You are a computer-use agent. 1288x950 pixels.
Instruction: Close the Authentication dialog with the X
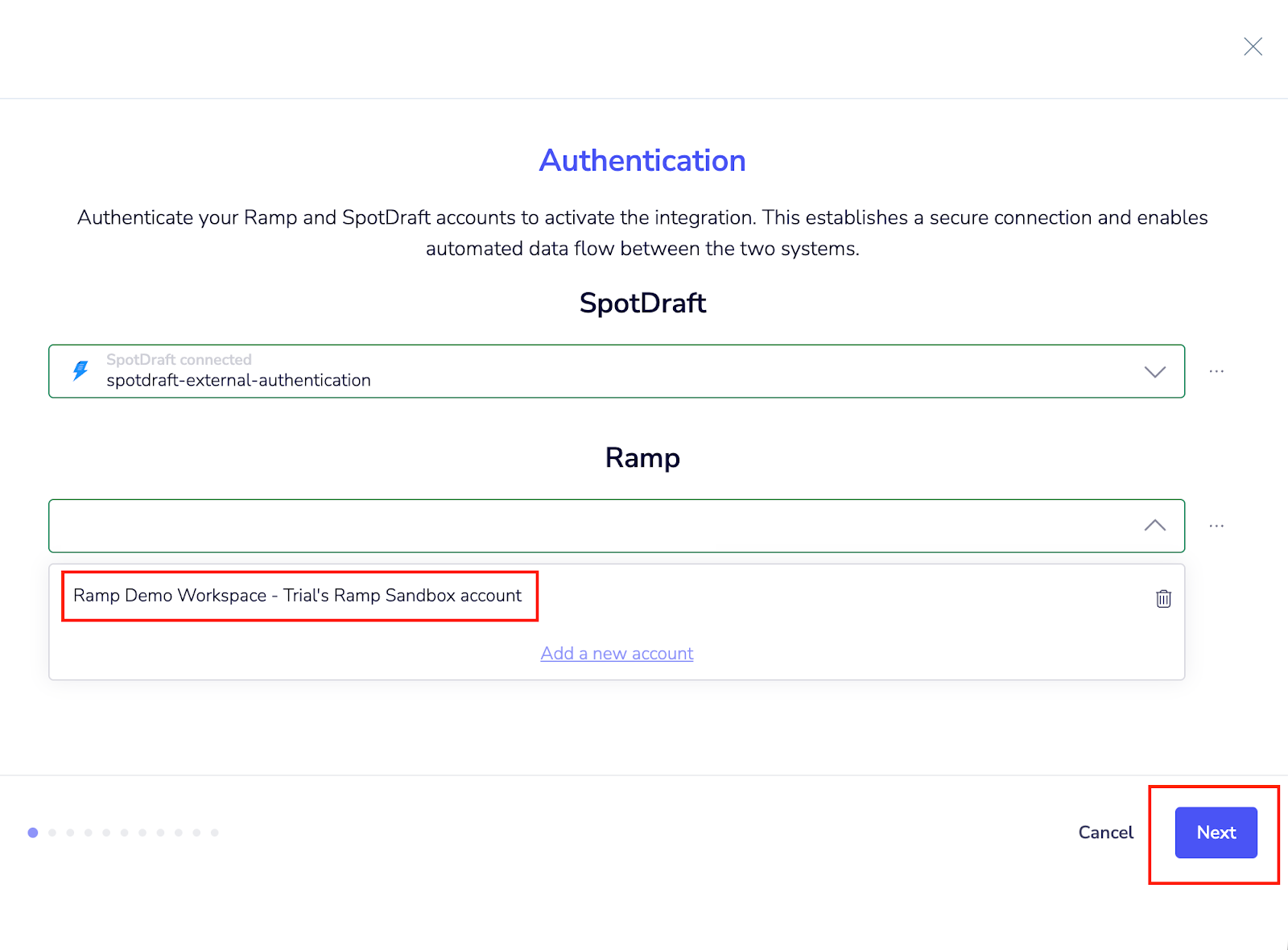tap(1253, 47)
